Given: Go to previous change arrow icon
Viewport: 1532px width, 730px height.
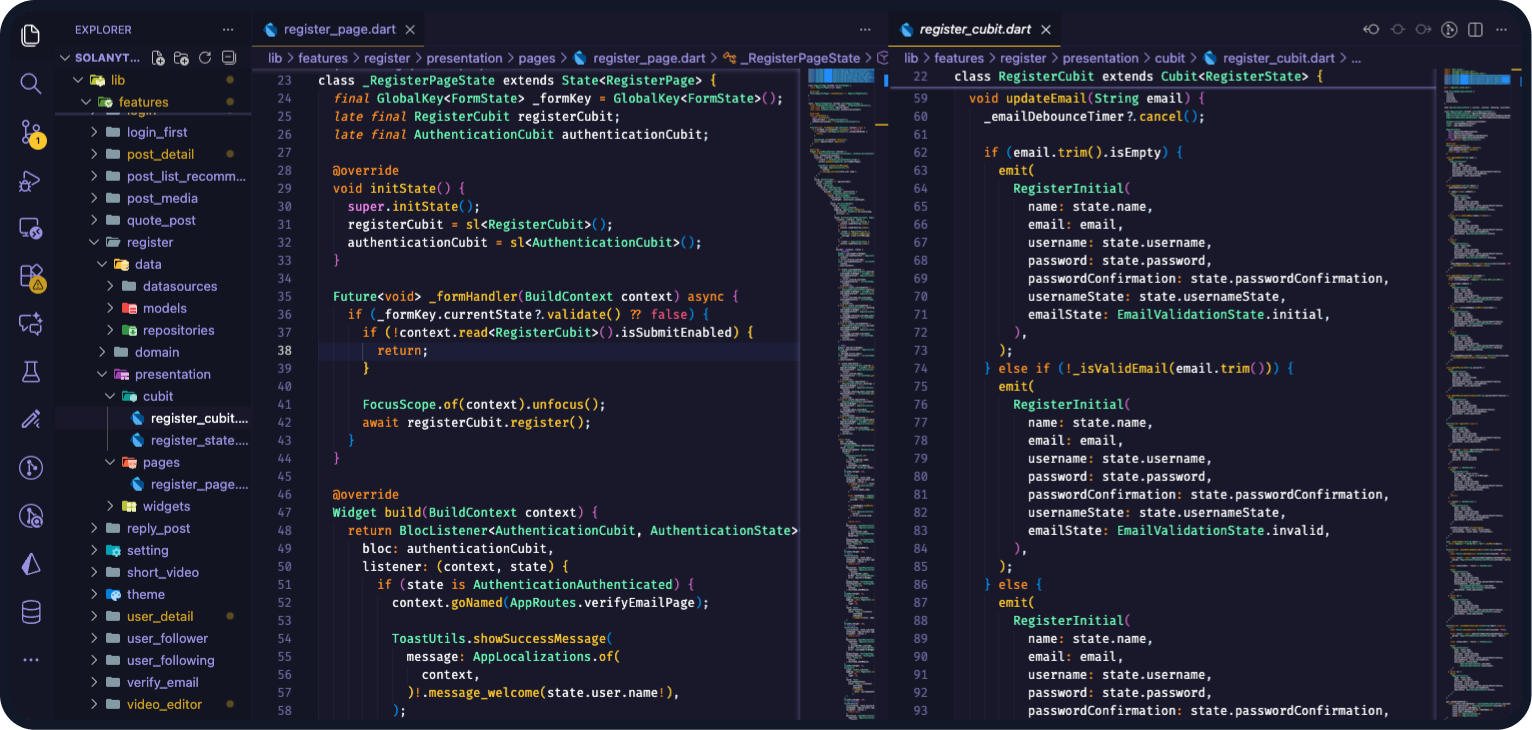Looking at the screenshot, I should click(1371, 30).
